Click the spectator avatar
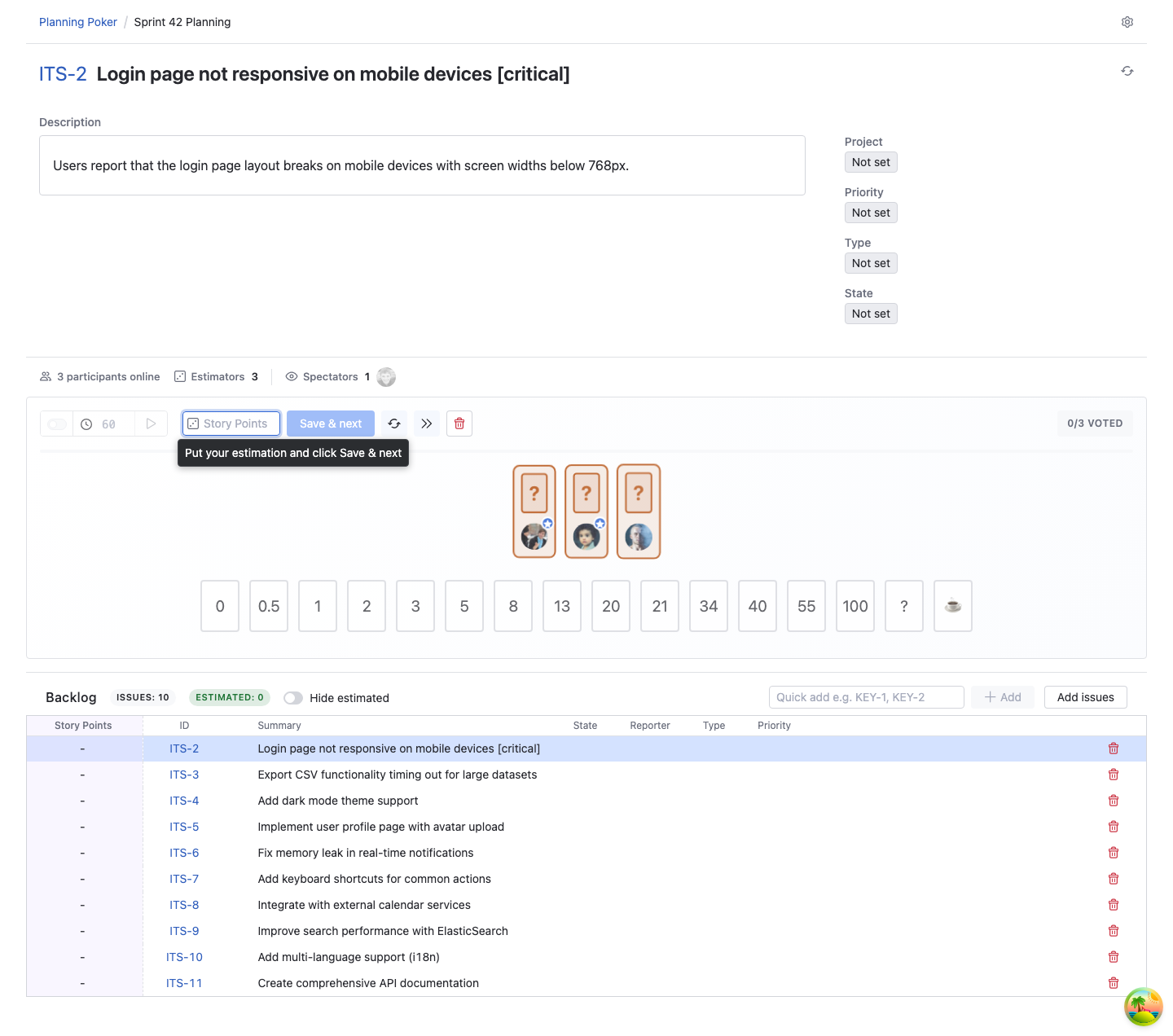 pyautogui.click(x=386, y=376)
